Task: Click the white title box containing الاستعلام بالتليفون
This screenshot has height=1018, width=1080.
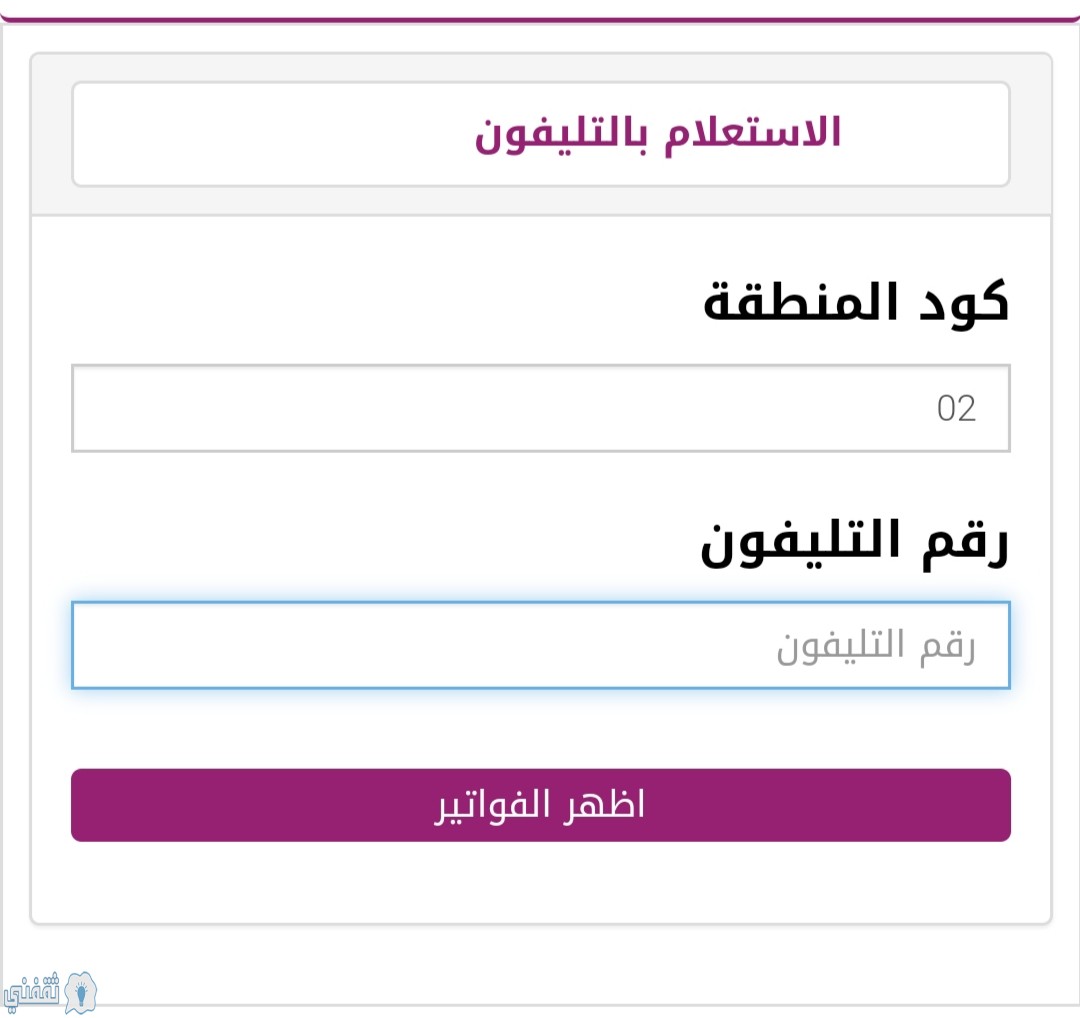Action: 541,134
